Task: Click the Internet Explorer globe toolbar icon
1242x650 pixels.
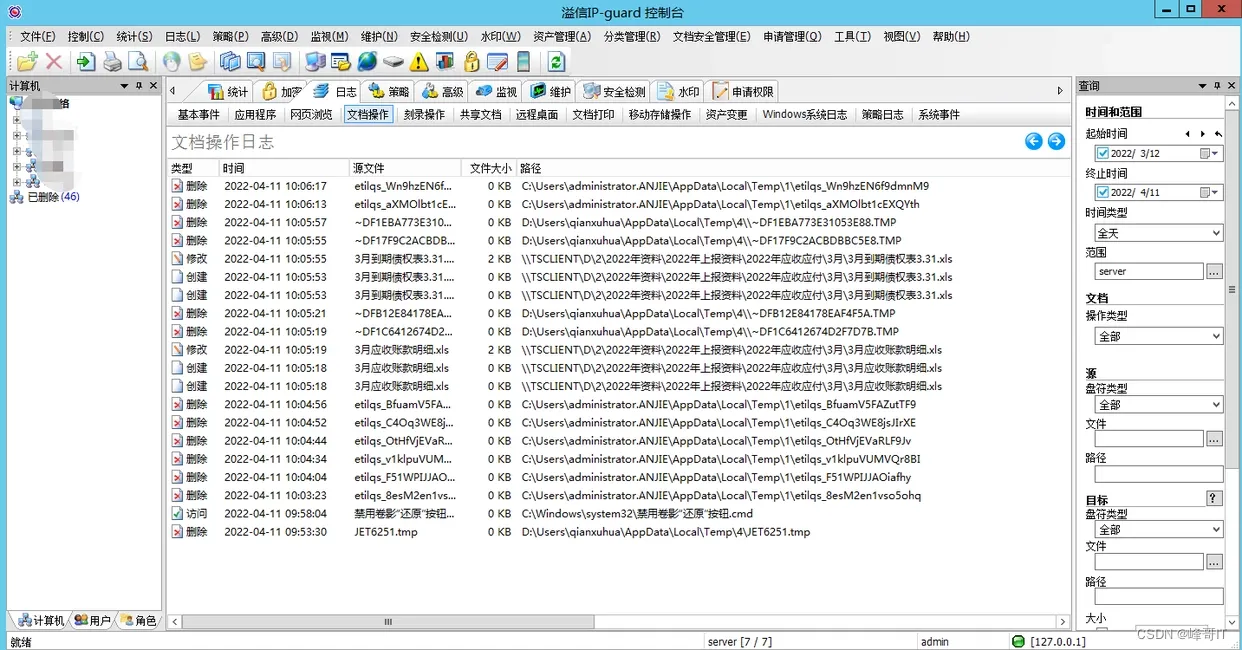Action: point(367,61)
